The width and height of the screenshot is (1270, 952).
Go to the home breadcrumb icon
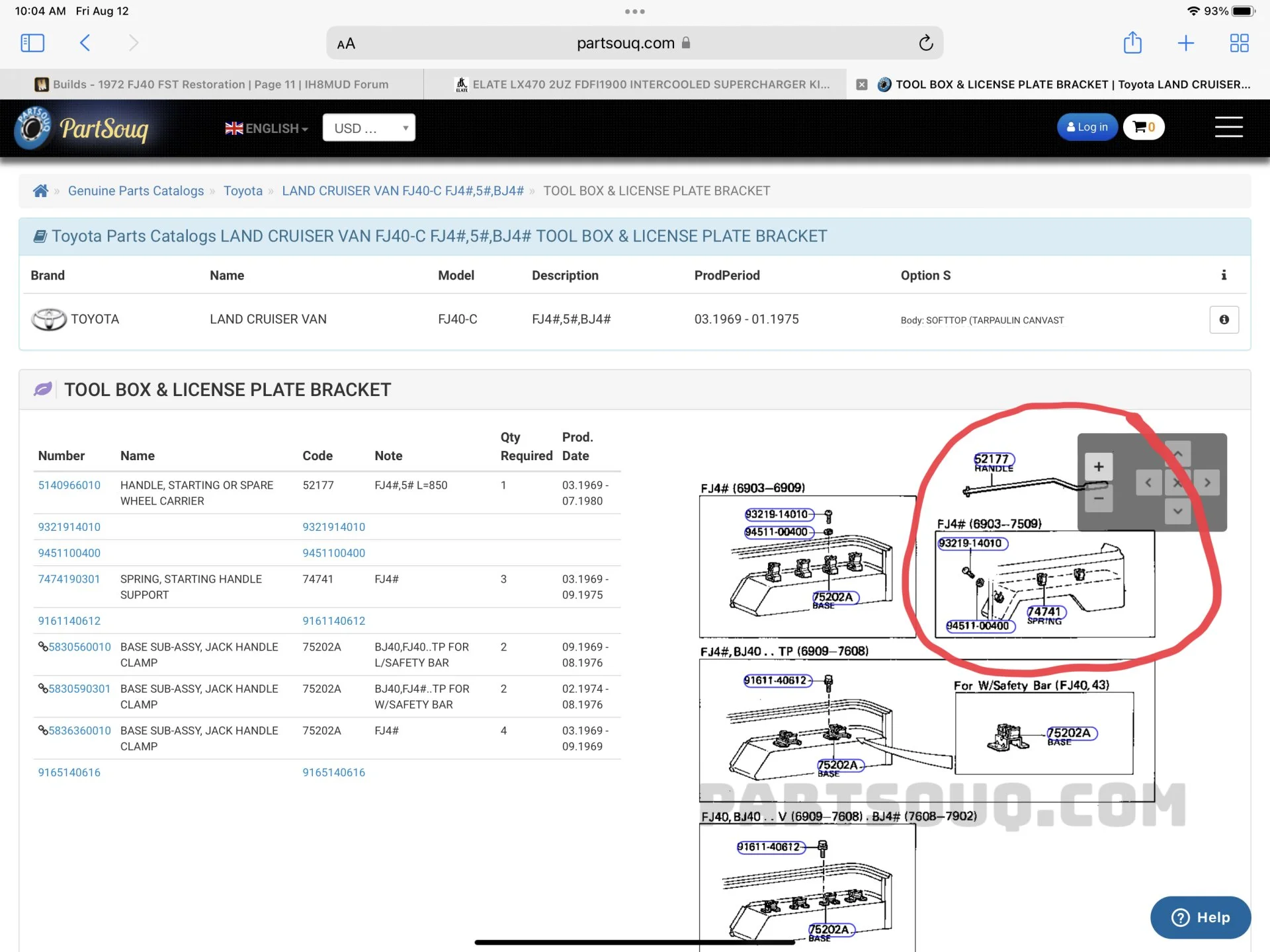tap(40, 191)
